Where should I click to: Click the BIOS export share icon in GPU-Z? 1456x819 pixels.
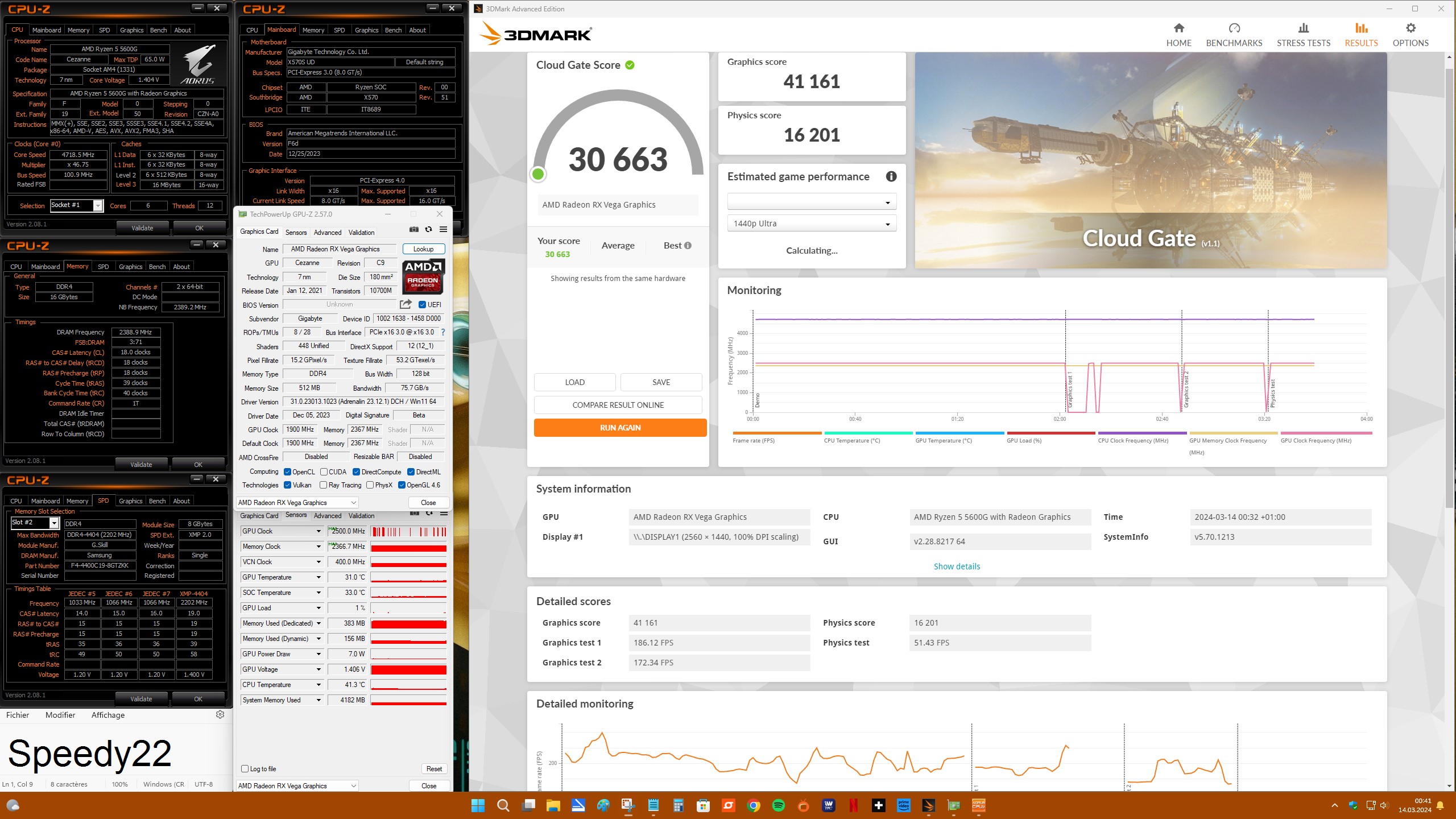click(406, 304)
